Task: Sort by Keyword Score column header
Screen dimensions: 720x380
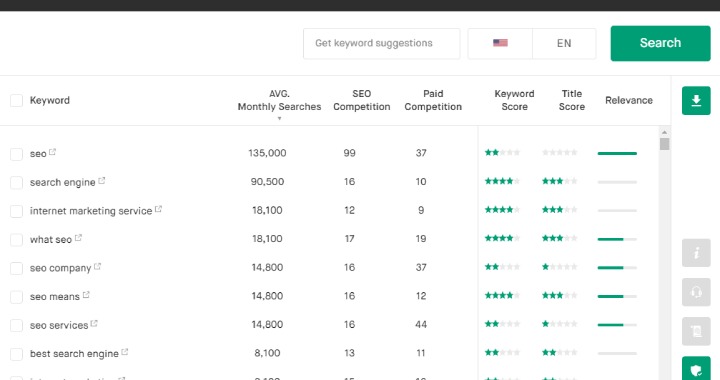Action: (x=514, y=100)
